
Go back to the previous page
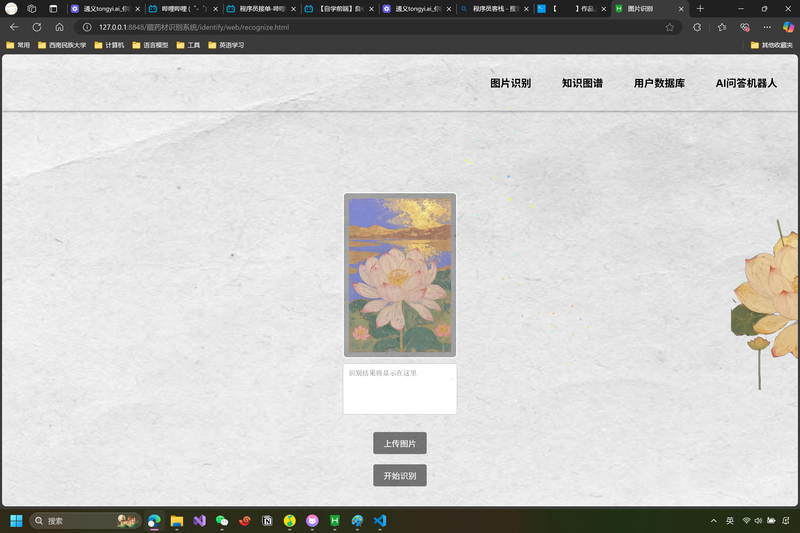[14, 27]
